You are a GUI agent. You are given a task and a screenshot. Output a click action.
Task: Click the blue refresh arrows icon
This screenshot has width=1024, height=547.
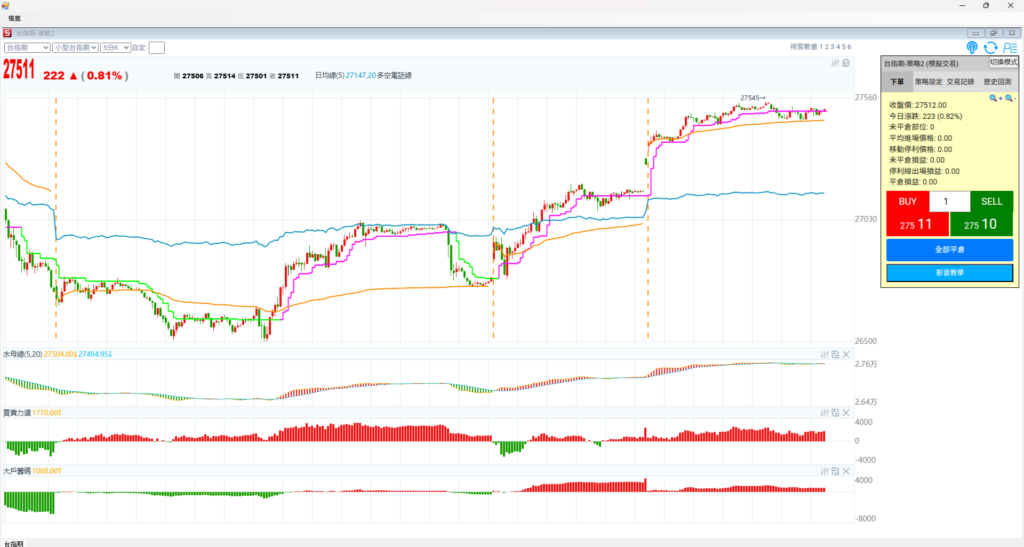pos(990,47)
